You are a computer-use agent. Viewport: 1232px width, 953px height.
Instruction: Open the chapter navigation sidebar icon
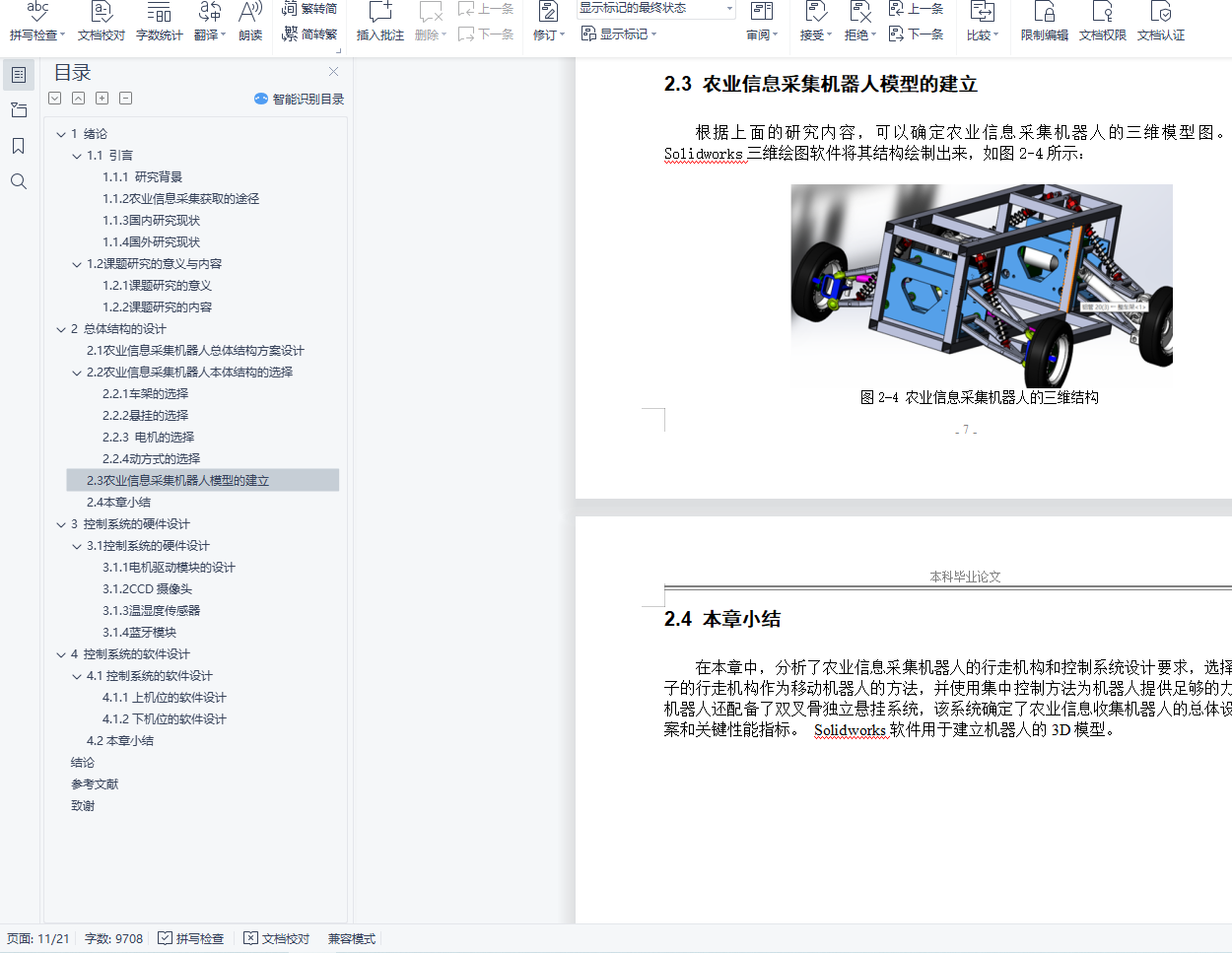pyautogui.click(x=19, y=110)
